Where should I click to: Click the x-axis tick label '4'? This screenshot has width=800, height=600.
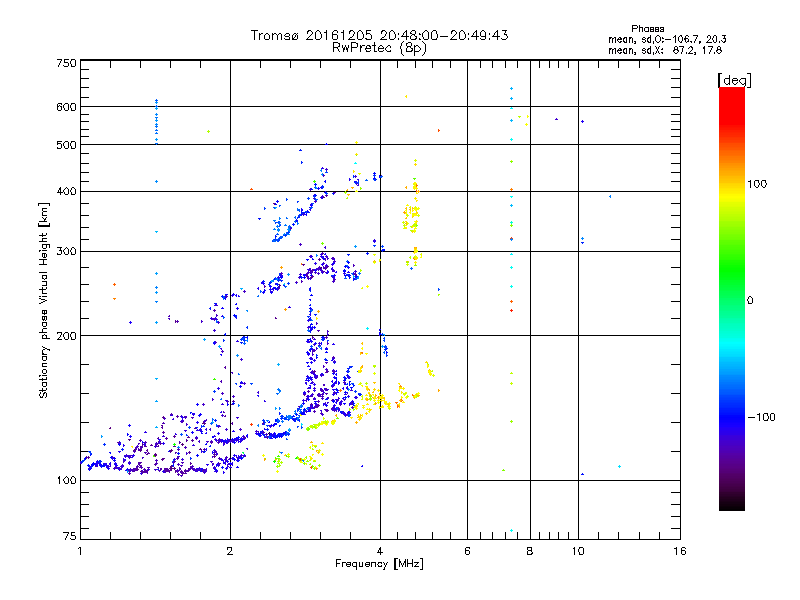[380, 551]
